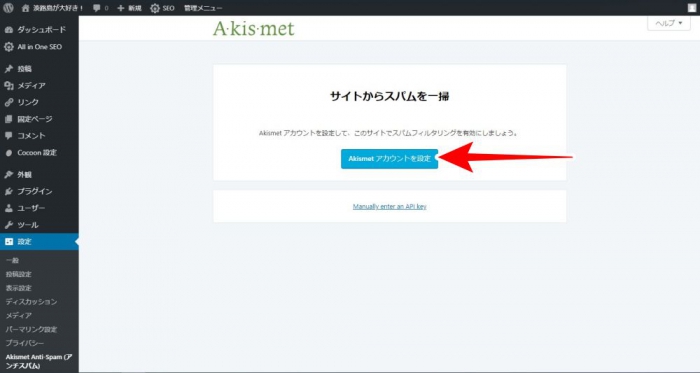The width and height of the screenshot is (700, 373).
Task: Open All in One SEO menu
Action: pos(39,47)
